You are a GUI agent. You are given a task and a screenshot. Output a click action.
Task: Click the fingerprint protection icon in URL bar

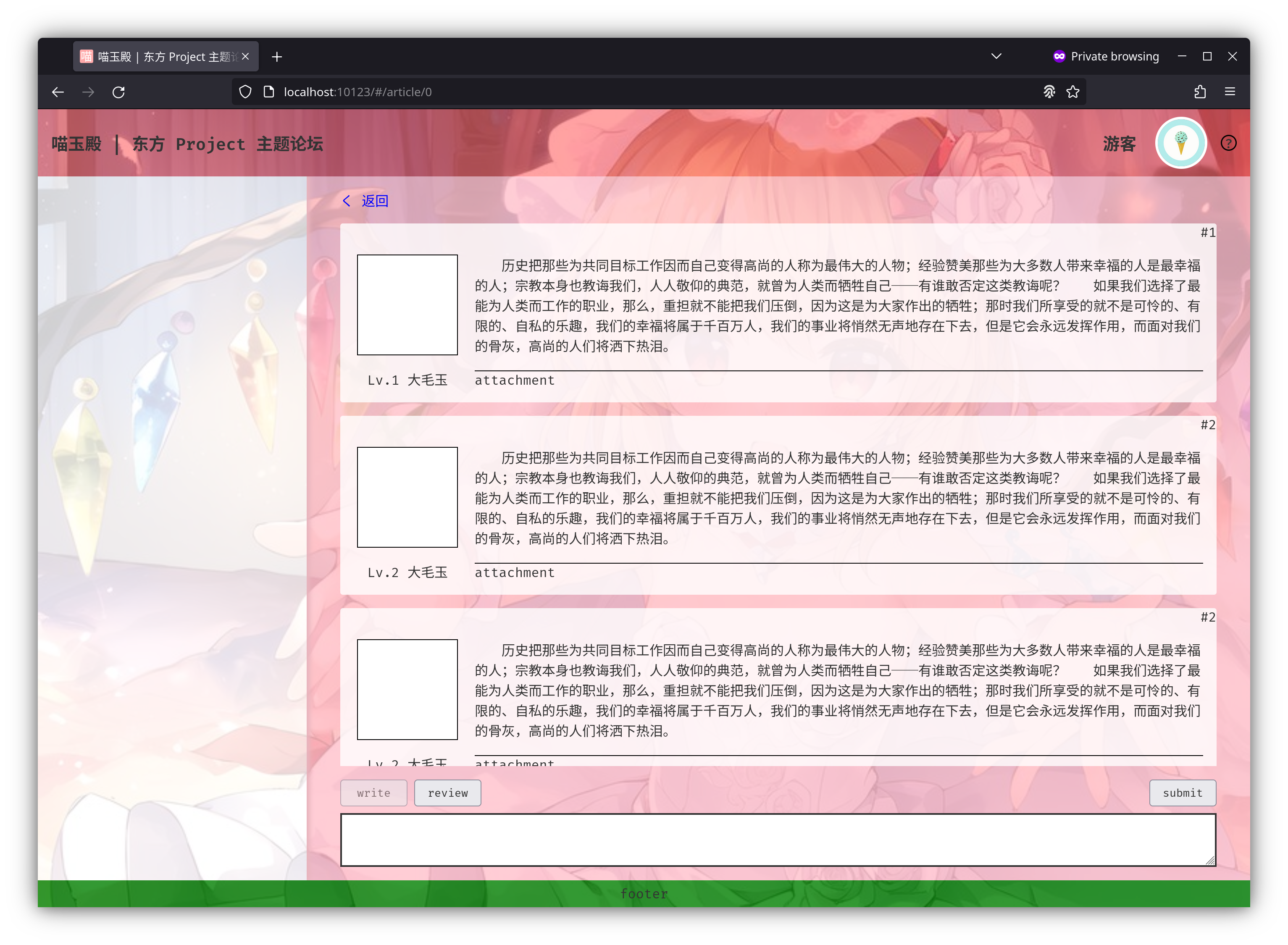coord(1049,92)
